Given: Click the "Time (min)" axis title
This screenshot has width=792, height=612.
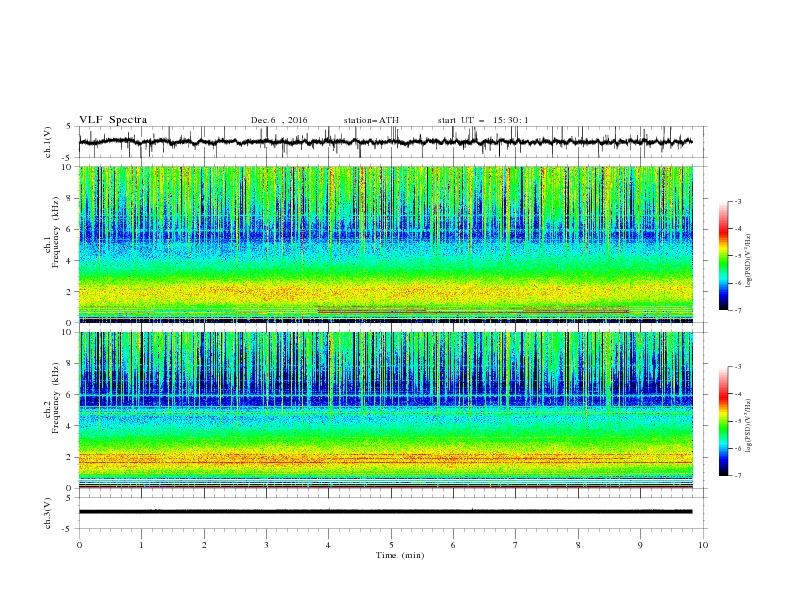Looking at the screenshot, I should pyautogui.click(x=400, y=555).
